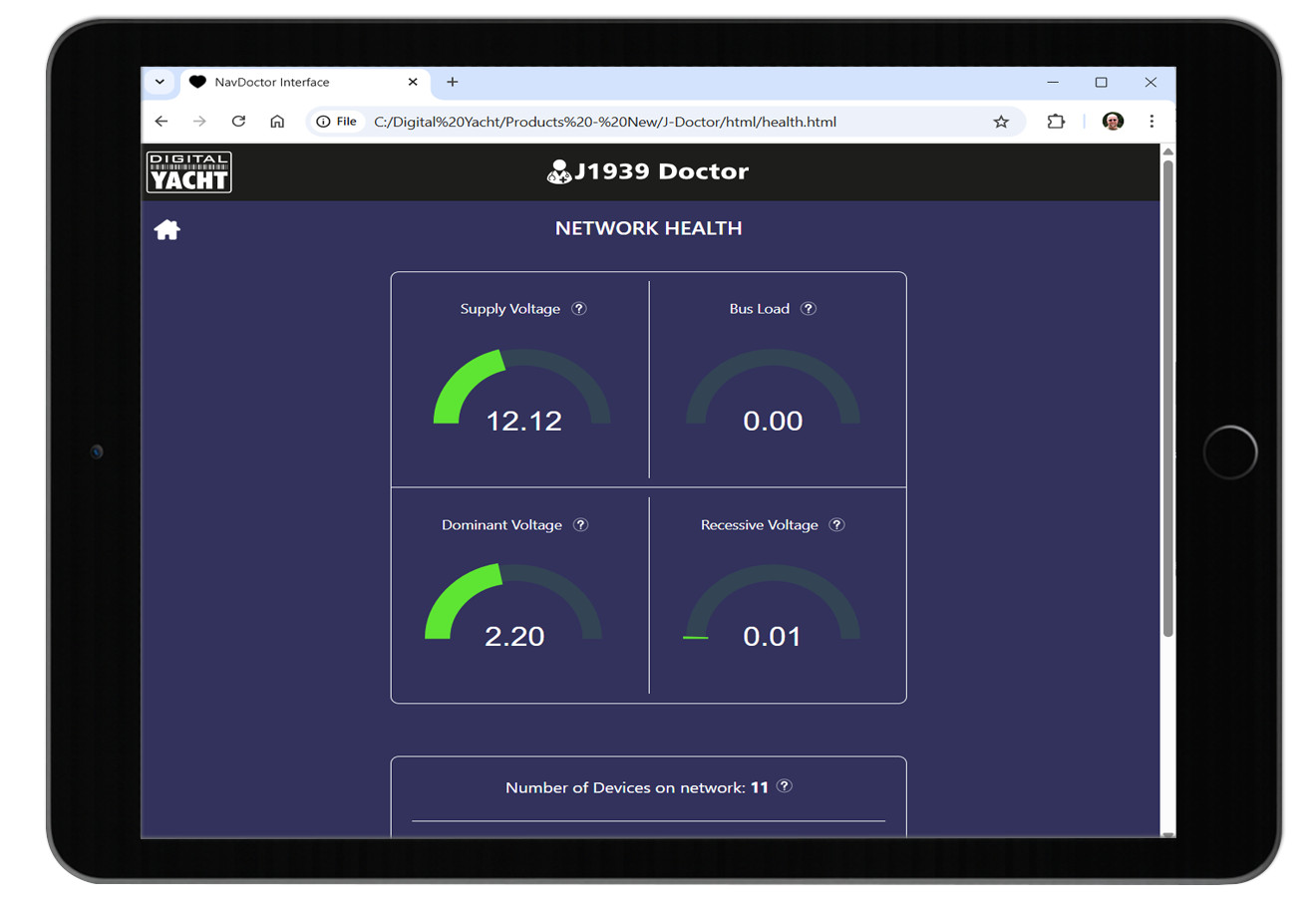
Task: Select the NavDoctor Interface tab
Action: click(x=289, y=83)
